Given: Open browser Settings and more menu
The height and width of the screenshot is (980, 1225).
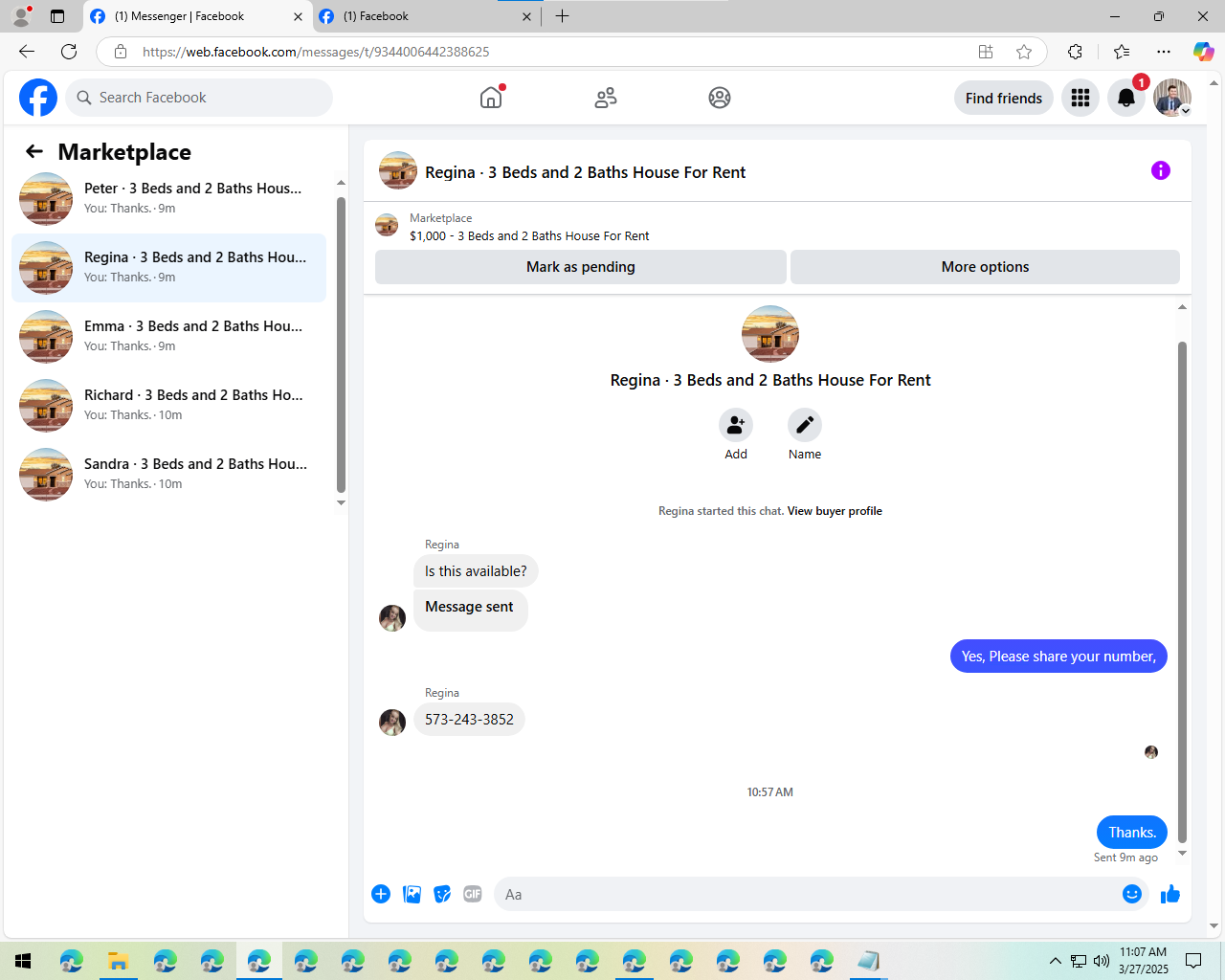Looking at the screenshot, I should click(x=1164, y=52).
